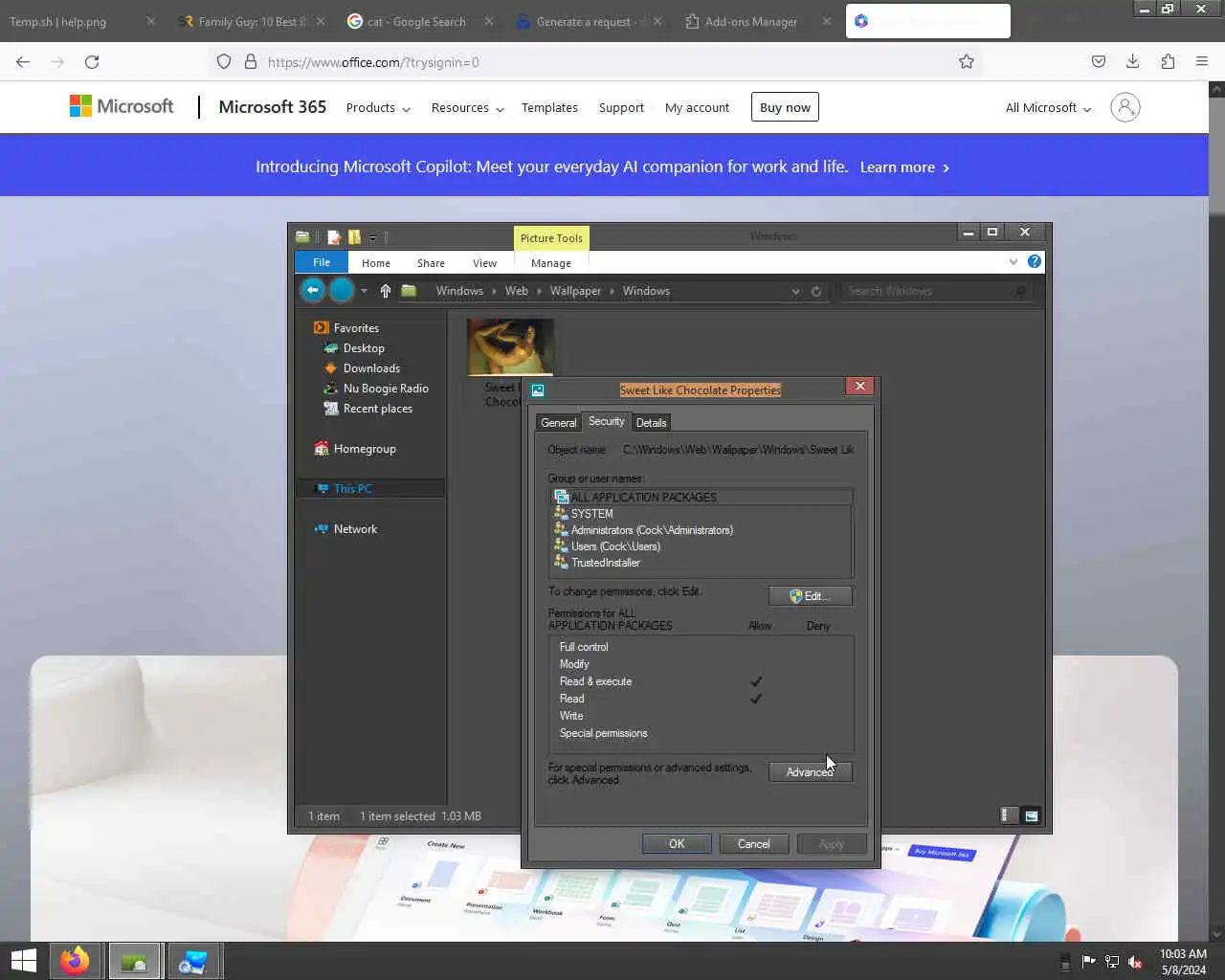
Task: Switch to Details tab in Properties
Action: point(651,422)
